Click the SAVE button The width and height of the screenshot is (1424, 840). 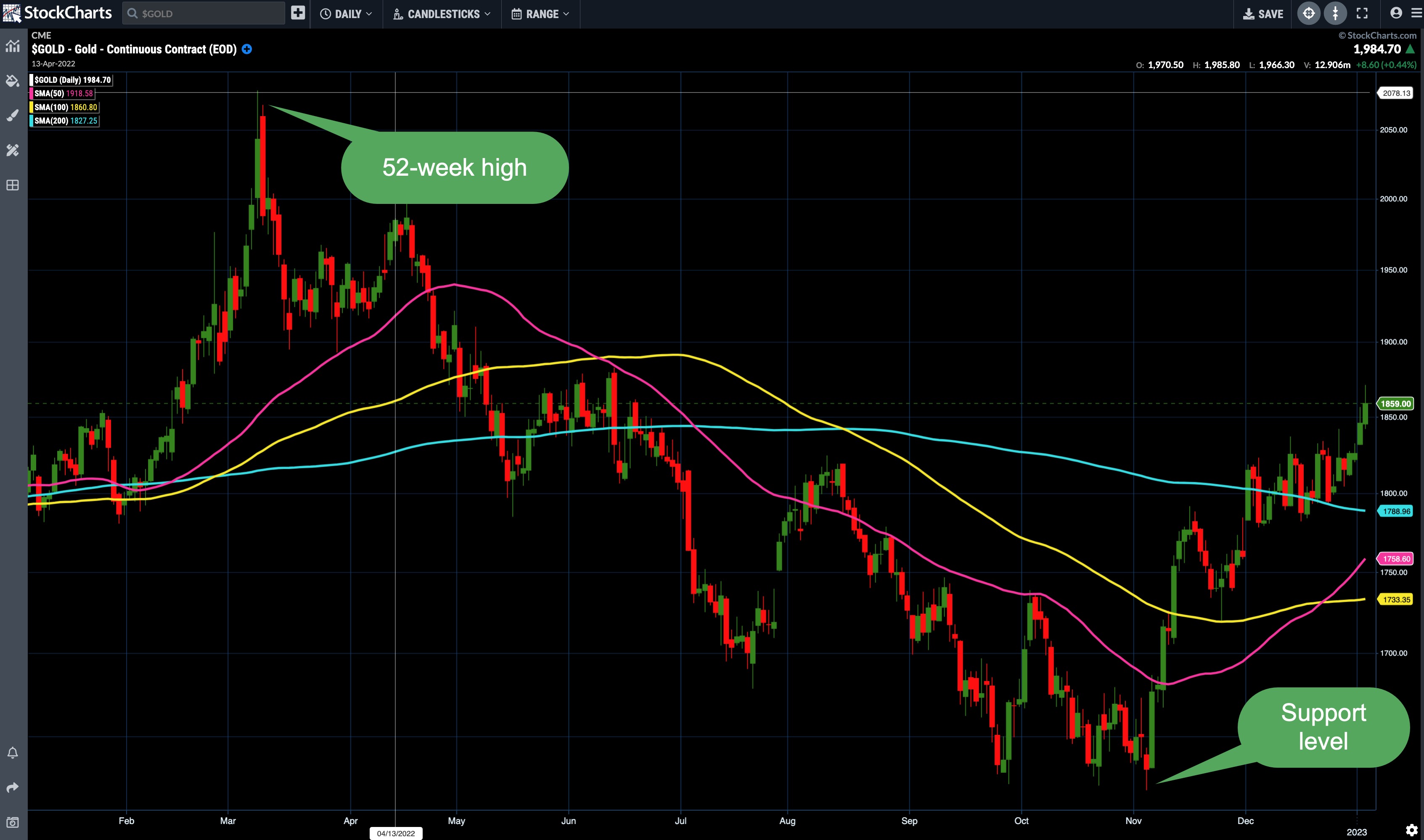click(1263, 13)
